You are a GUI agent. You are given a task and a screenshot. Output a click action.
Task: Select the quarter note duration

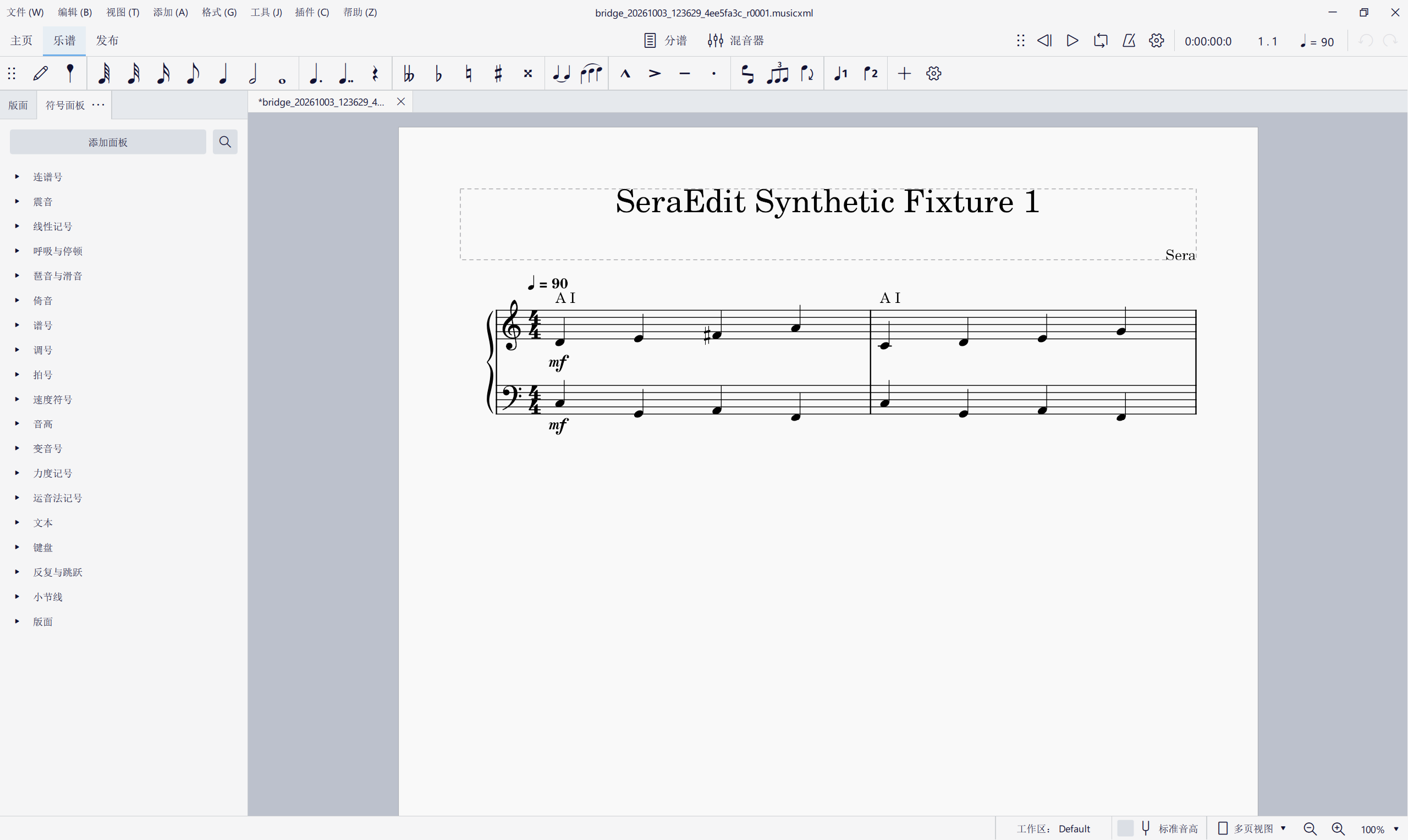coord(223,74)
